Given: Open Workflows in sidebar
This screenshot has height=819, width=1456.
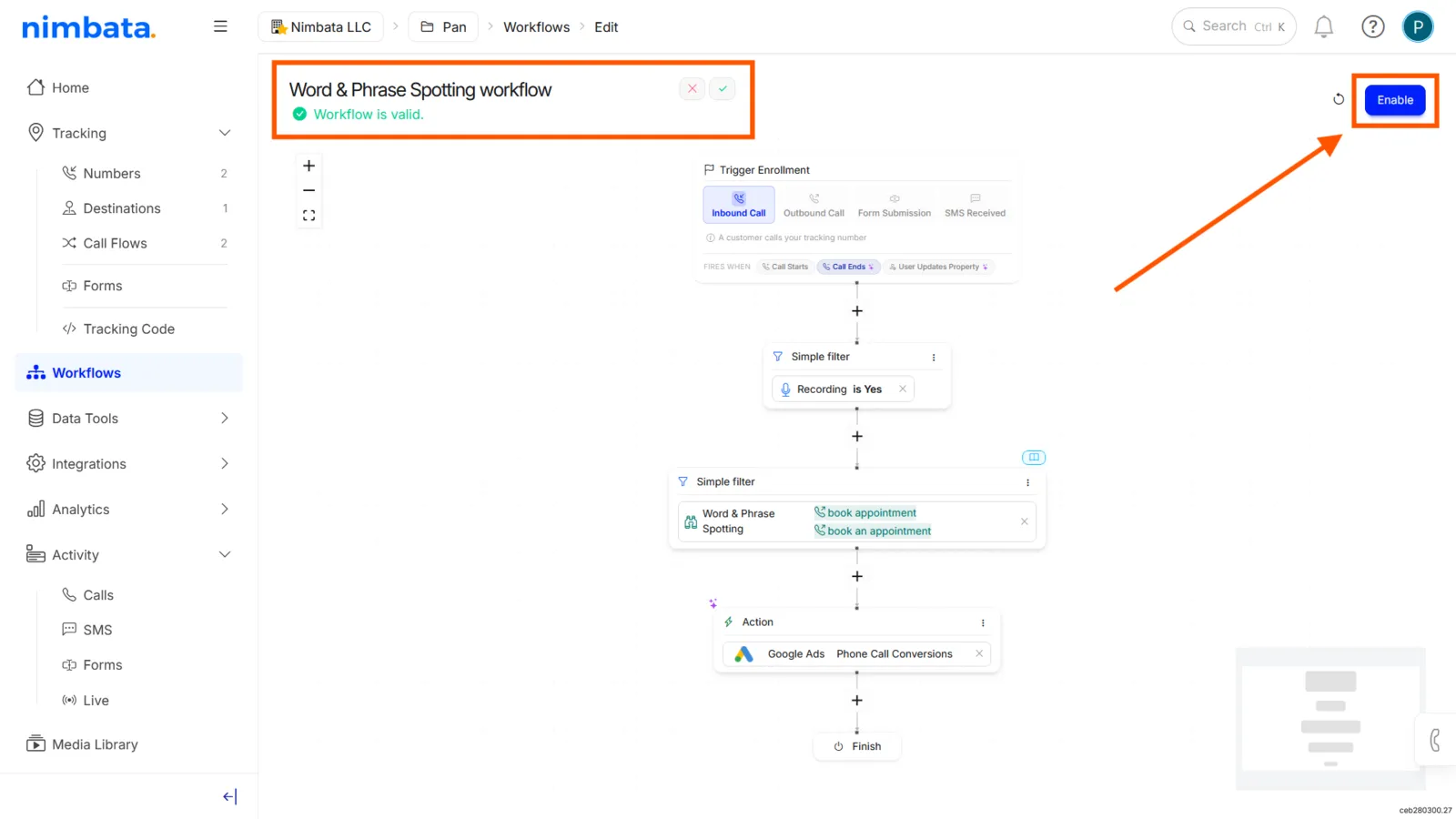Looking at the screenshot, I should 129,373.
